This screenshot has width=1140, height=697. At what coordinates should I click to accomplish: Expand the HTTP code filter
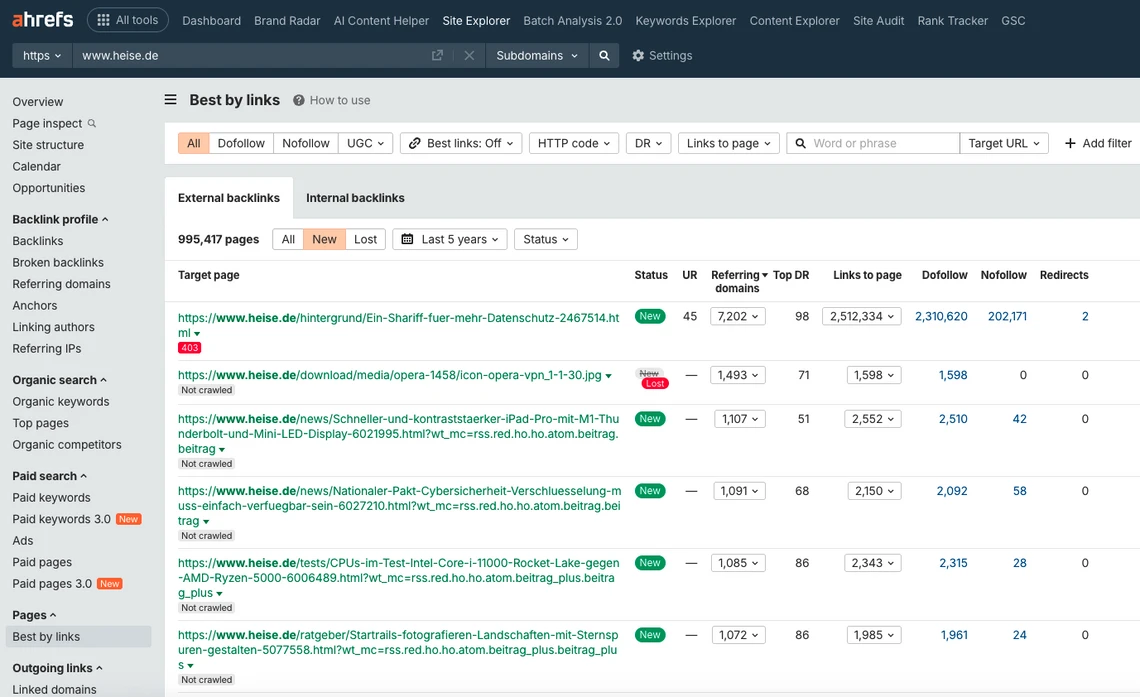tap(573, 142)
